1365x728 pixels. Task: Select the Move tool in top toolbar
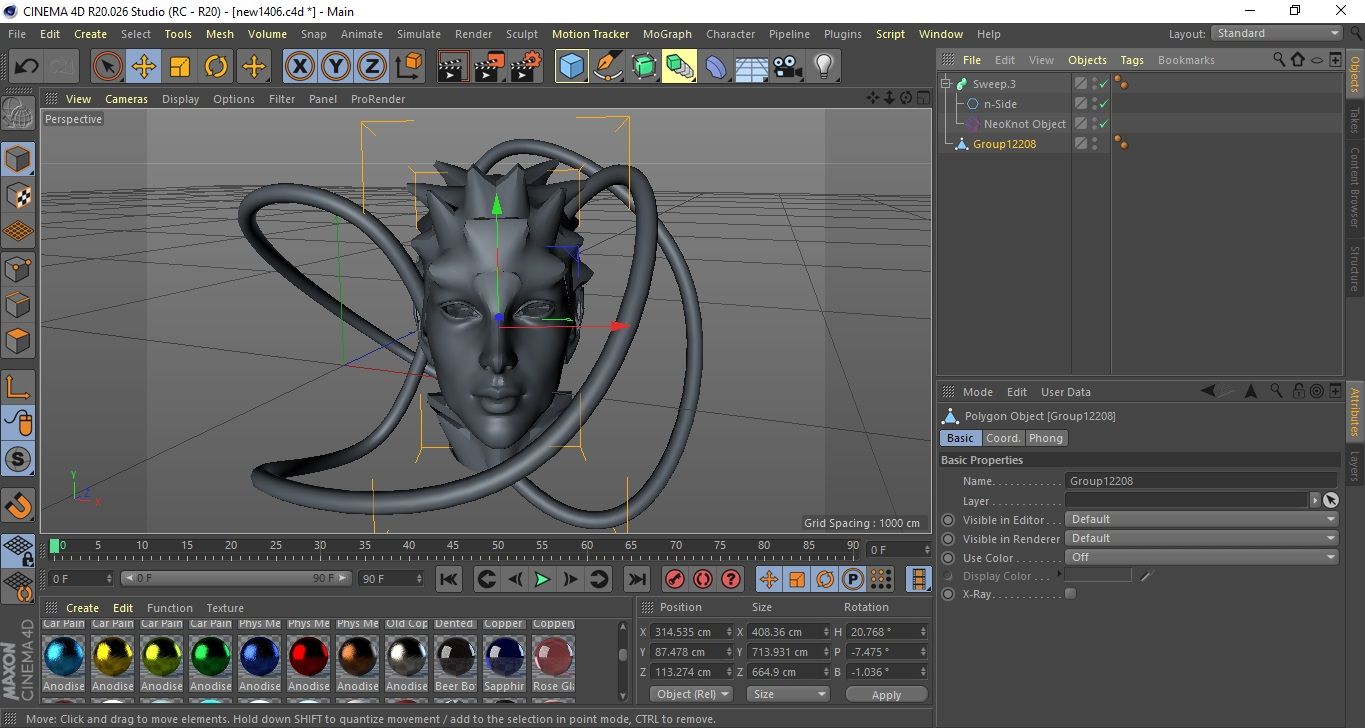coord(144,67)
